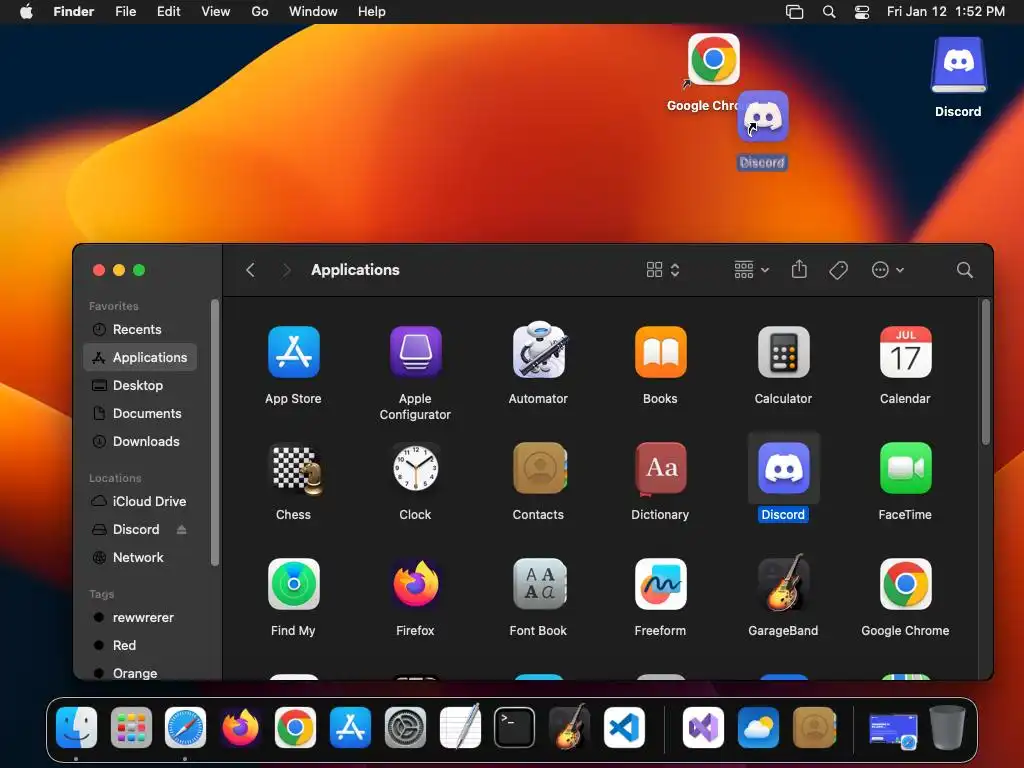
Task: Select Firefox in the Applications folder
Action: coord(415,584)
